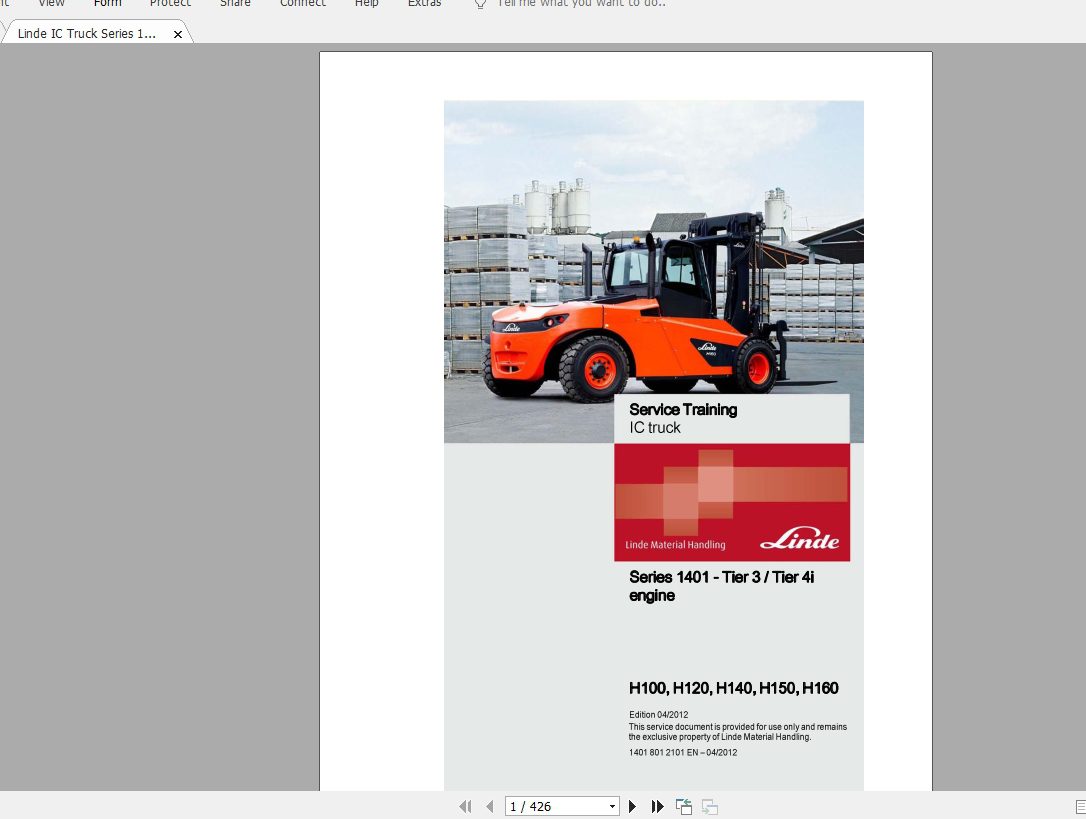Screen dimensions: 1086x819
Task: Go to the first page
Action: (x=465, y=807)
